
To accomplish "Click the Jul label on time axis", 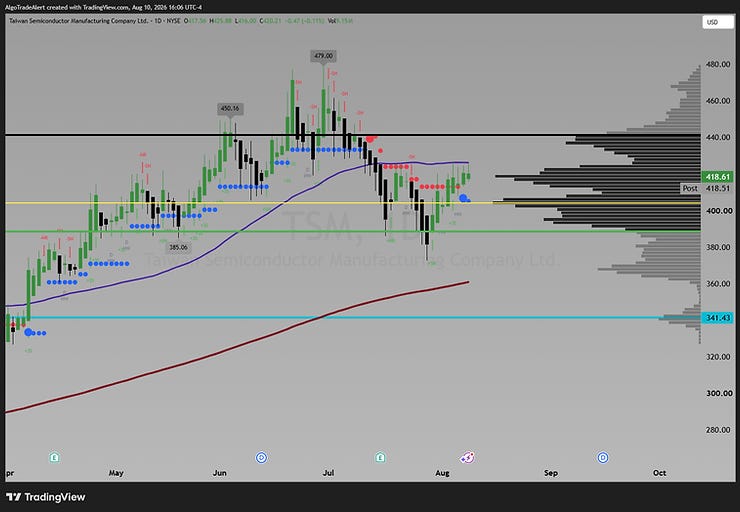I will pyautogui.click(x=328, y=473).
